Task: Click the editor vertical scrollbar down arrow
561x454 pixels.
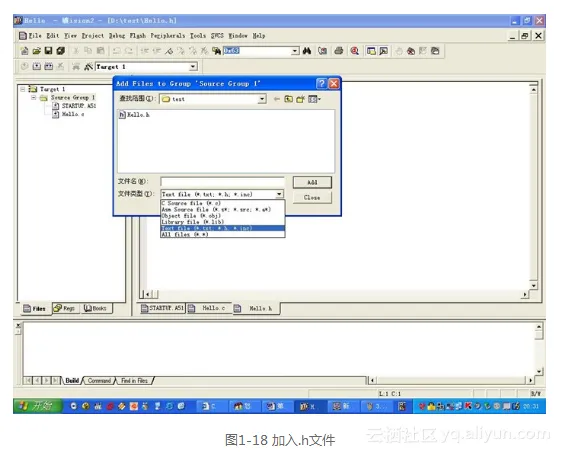Action: pos(533,285)
